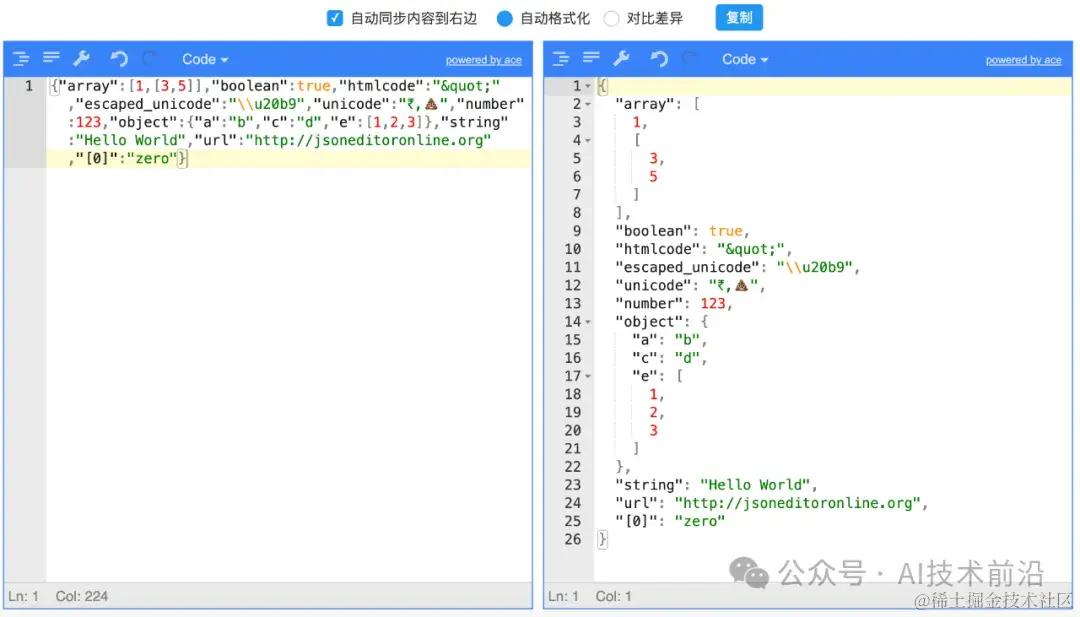Viewport: 1080px width, 617px height.
Task: Click the compact JSON icon in left editor
Action: click(51, 58)
